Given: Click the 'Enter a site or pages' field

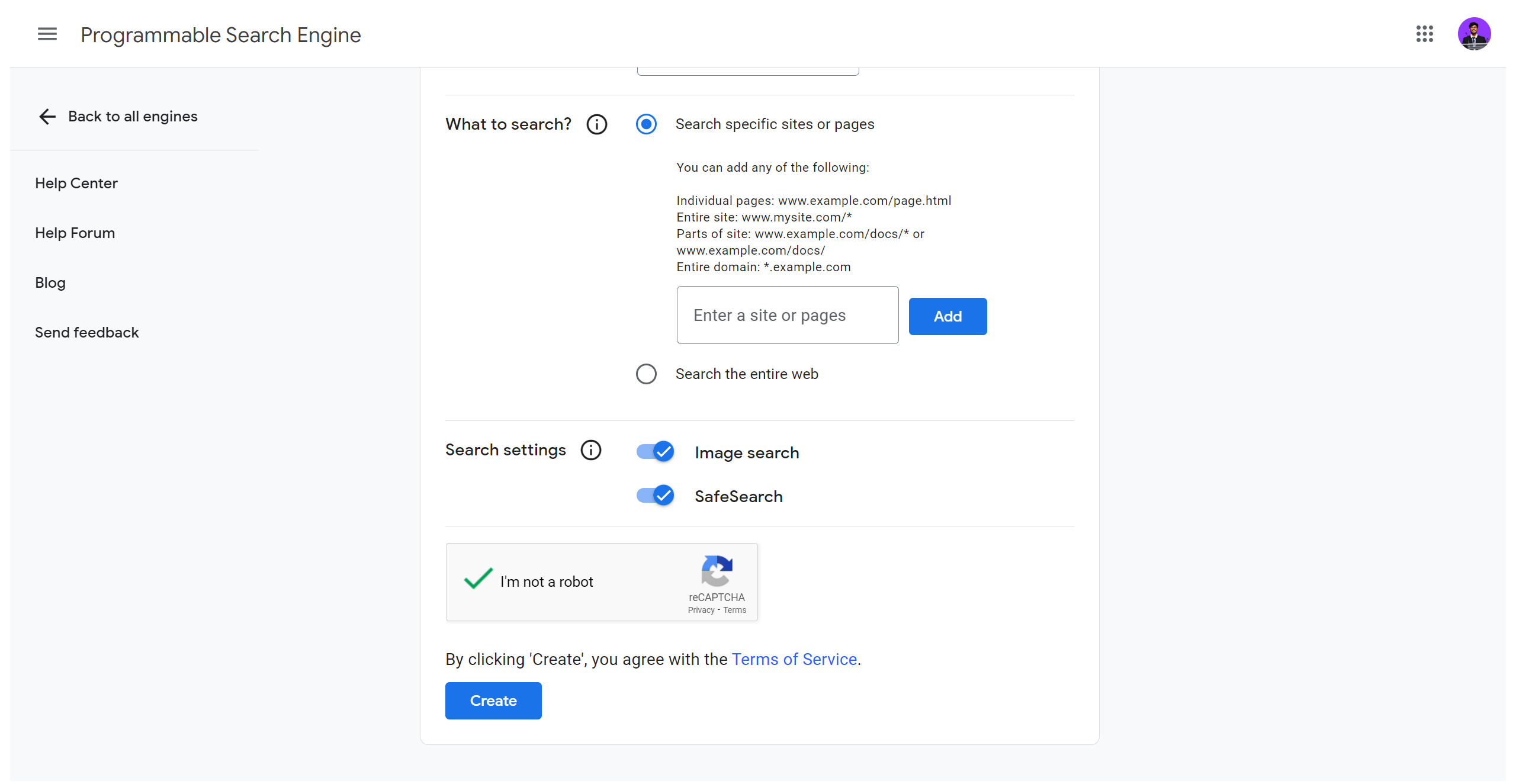Looking at the screenshot, I should [787, 315].
